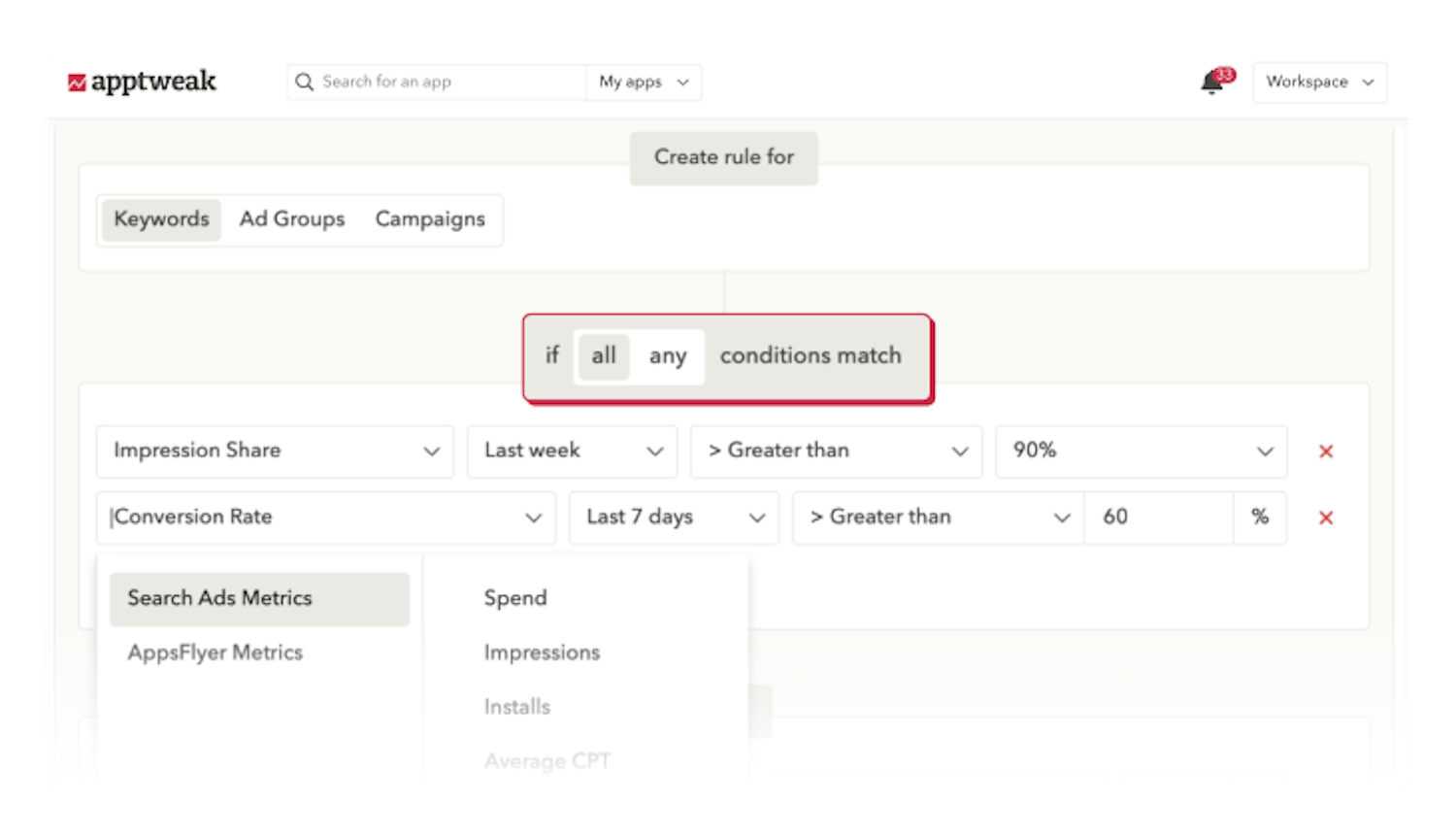Image resolution: width=1456 pixels, height=836 pixels.
Task: Choose Impressions from the metrics list
Action: tap(542, 652)
